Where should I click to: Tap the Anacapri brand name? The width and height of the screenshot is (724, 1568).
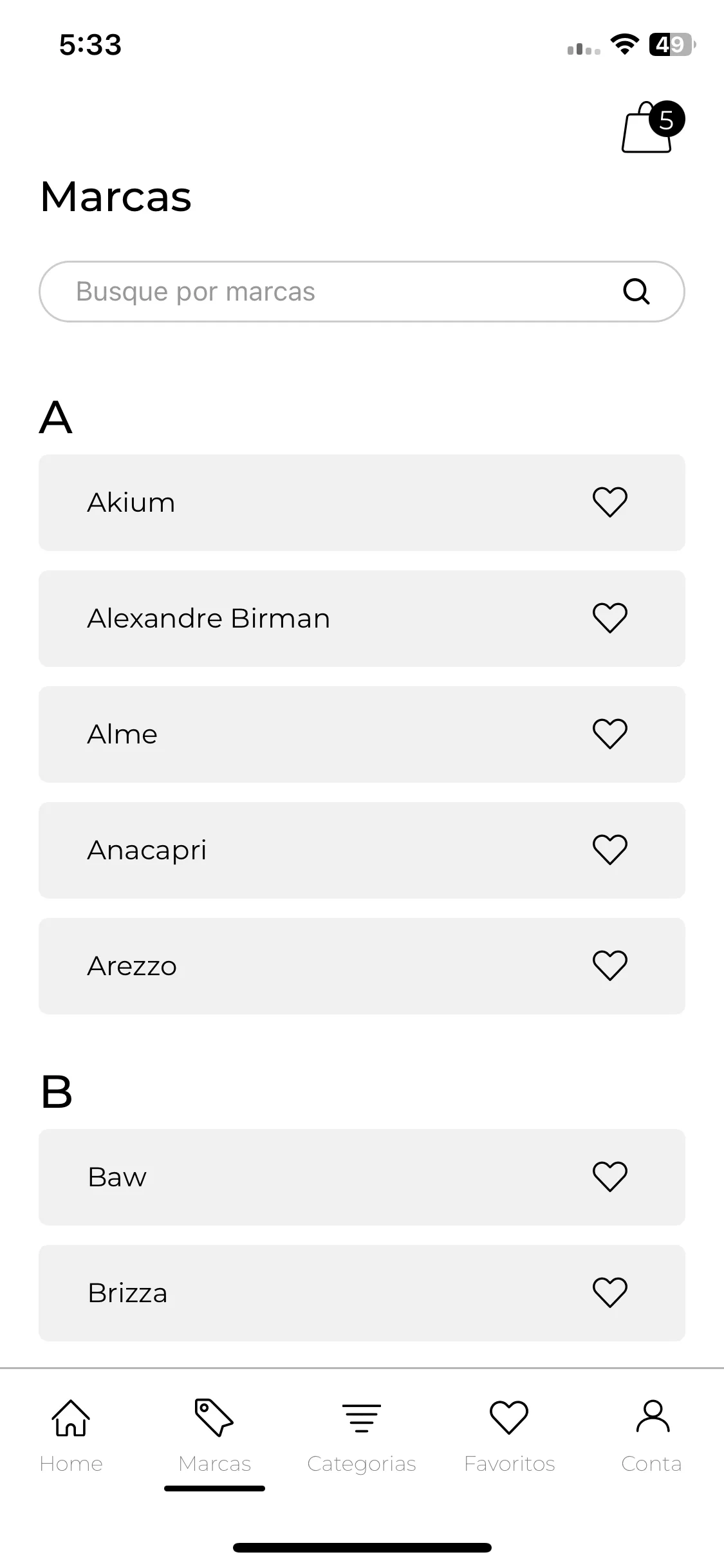click(147, 851)
